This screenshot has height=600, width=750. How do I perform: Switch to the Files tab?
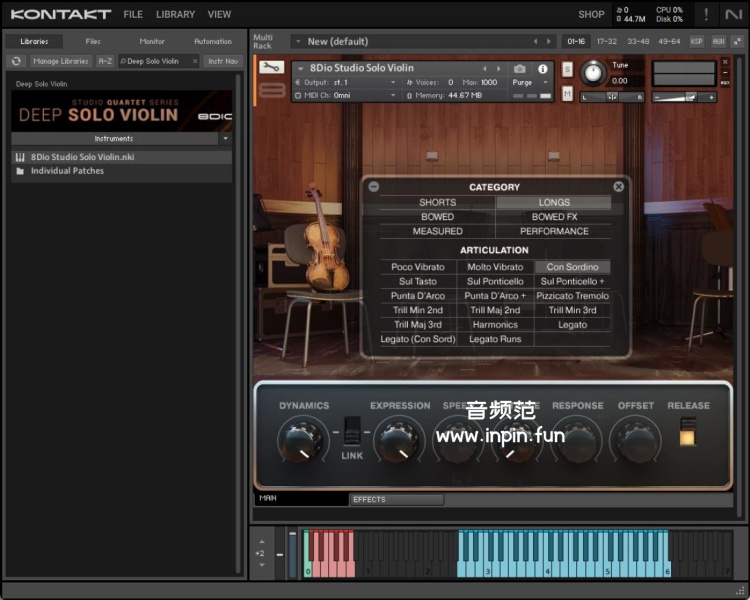tap(93, 41)
